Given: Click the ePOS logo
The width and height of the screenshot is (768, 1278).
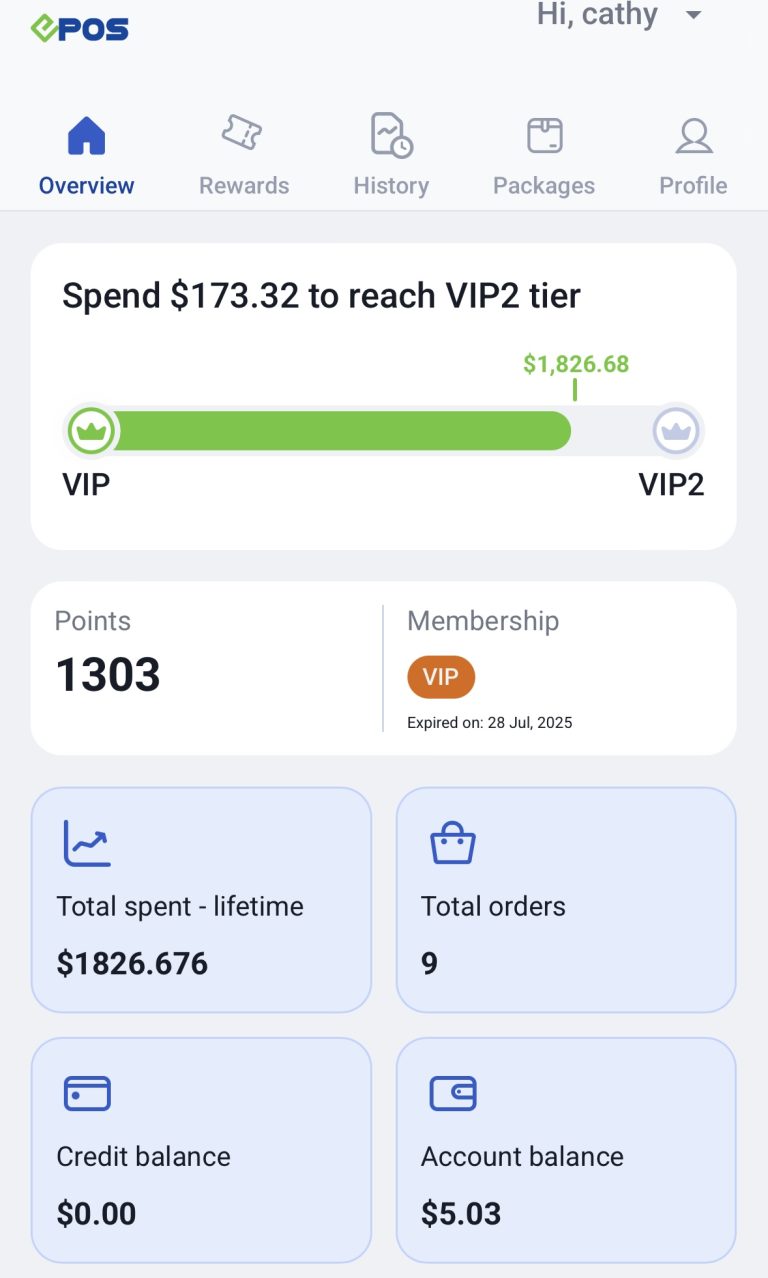Looking at the screenshot, I should click(x=80, y=28).
